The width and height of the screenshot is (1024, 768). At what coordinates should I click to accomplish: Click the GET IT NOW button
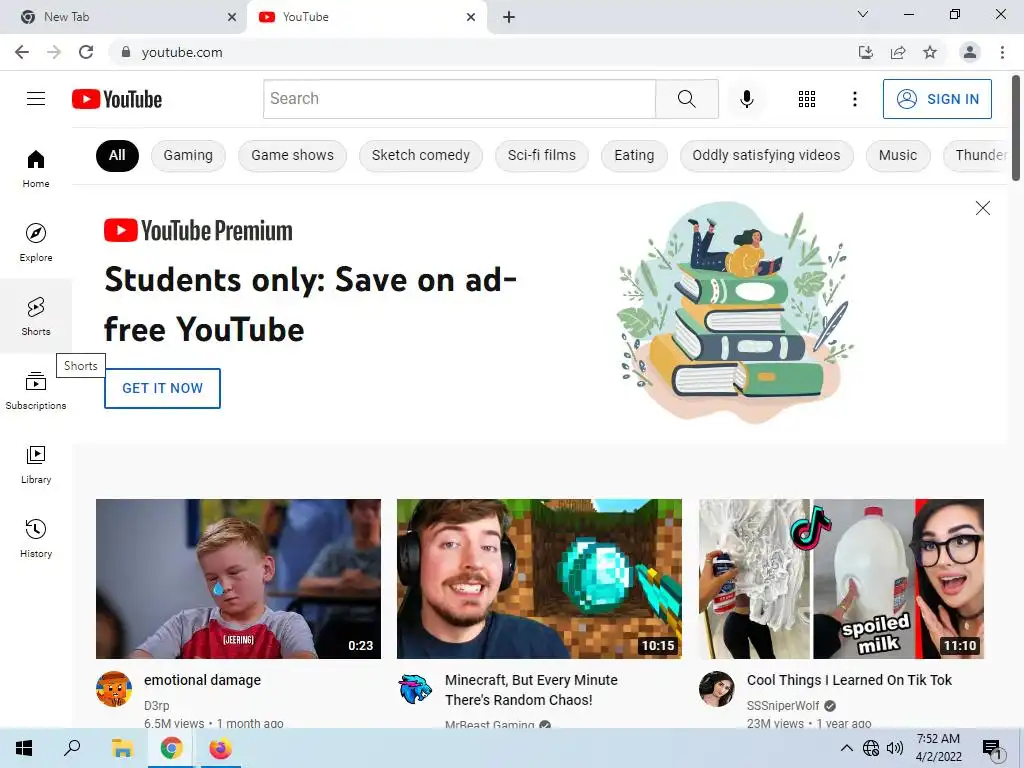tap(163, 388)
